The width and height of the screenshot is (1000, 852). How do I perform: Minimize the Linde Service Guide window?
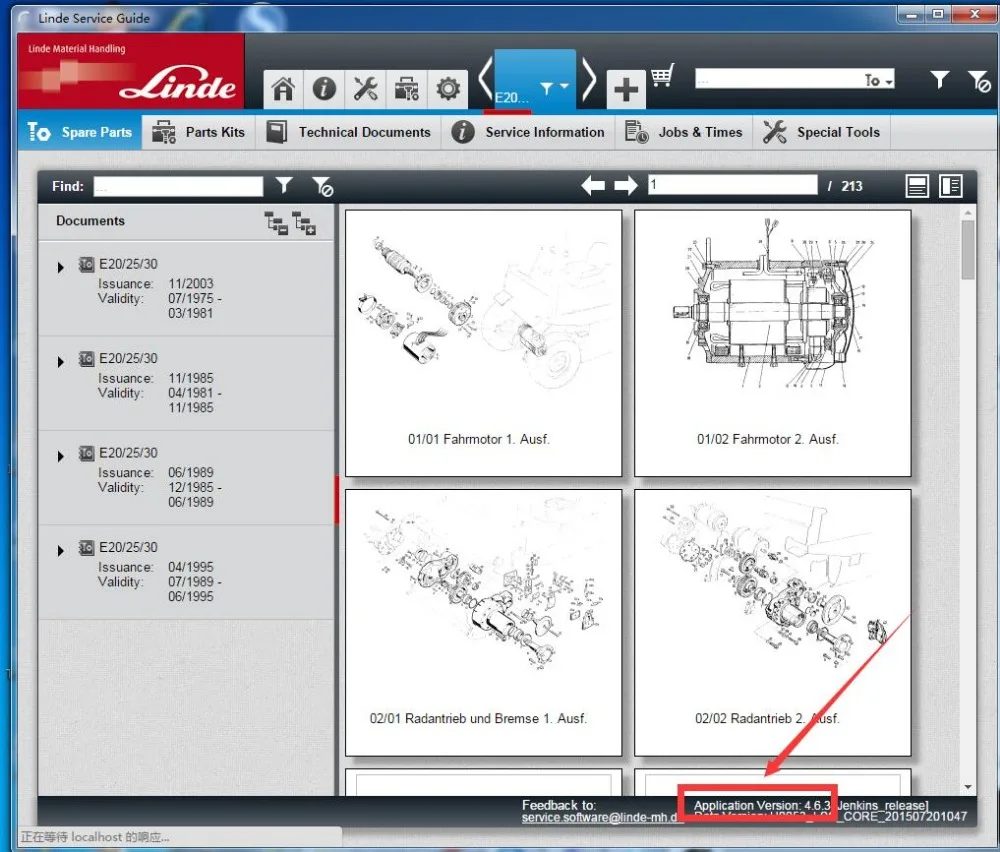tap(911, 14)
